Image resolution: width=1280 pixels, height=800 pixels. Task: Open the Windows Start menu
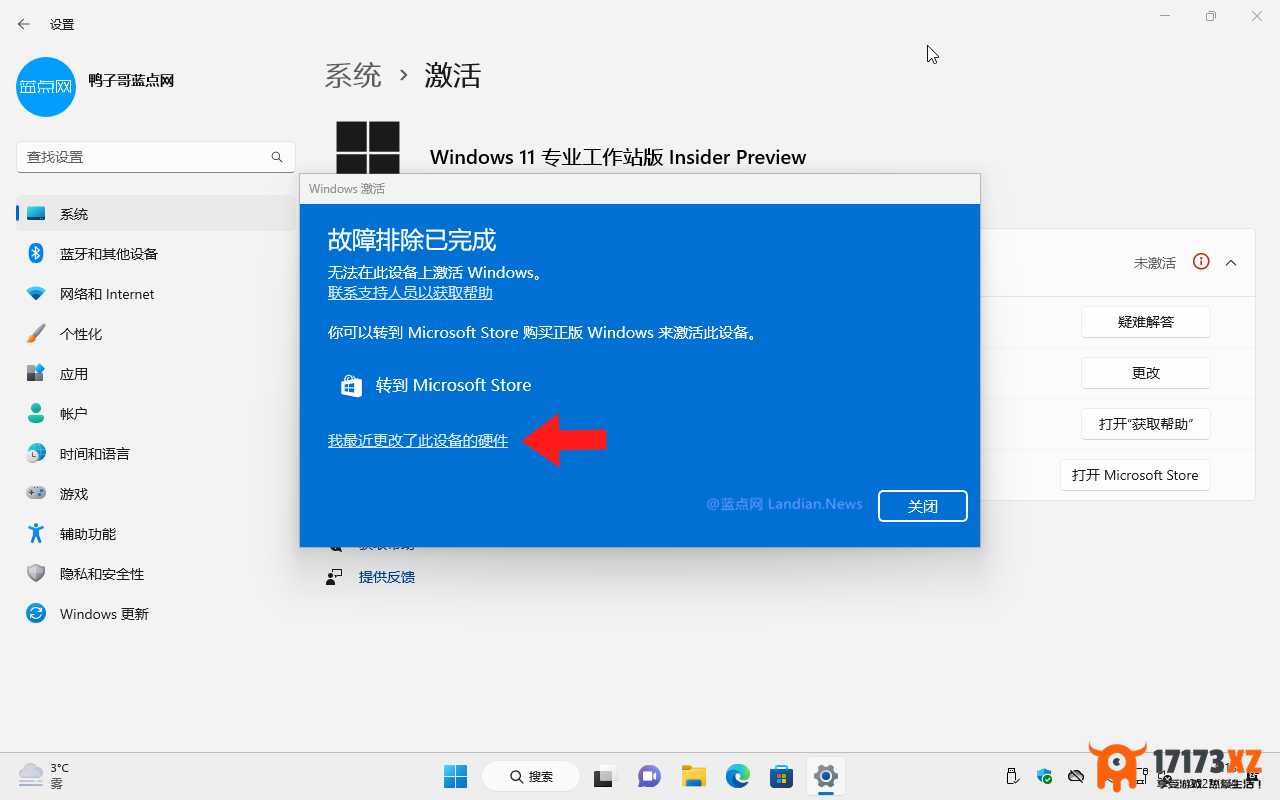pos(456,776)
